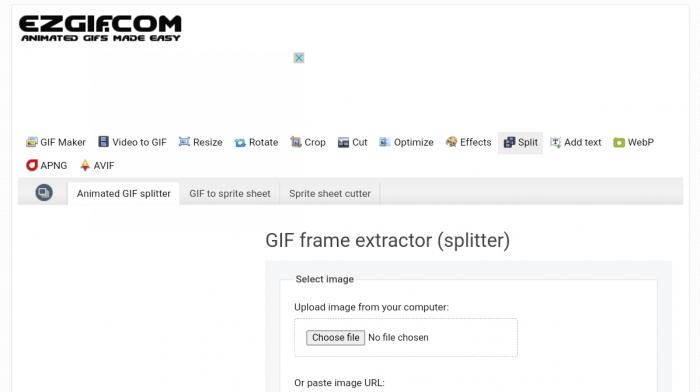Open the Optimize tool icon
700x392 pixels.
(x=384, y=142)
